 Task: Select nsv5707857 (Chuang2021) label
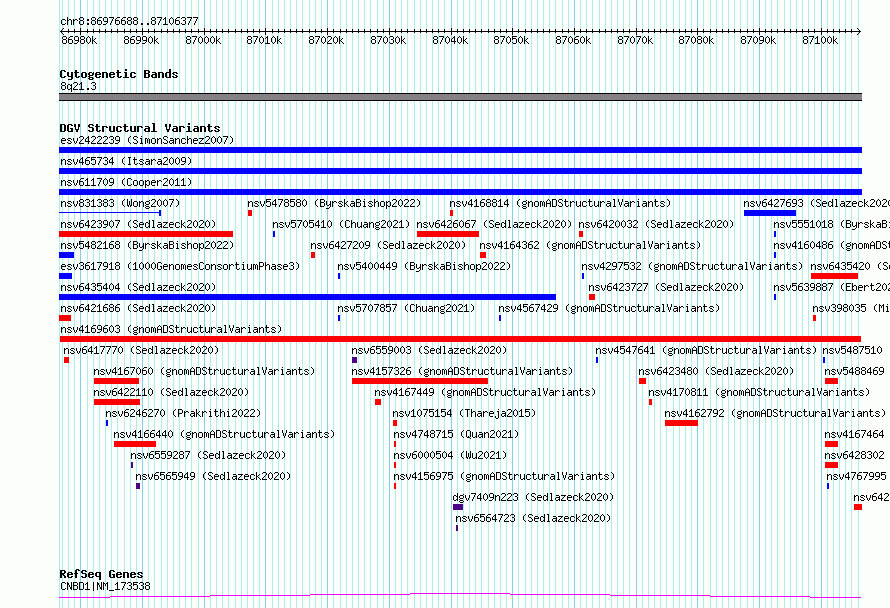click(406, 308)
